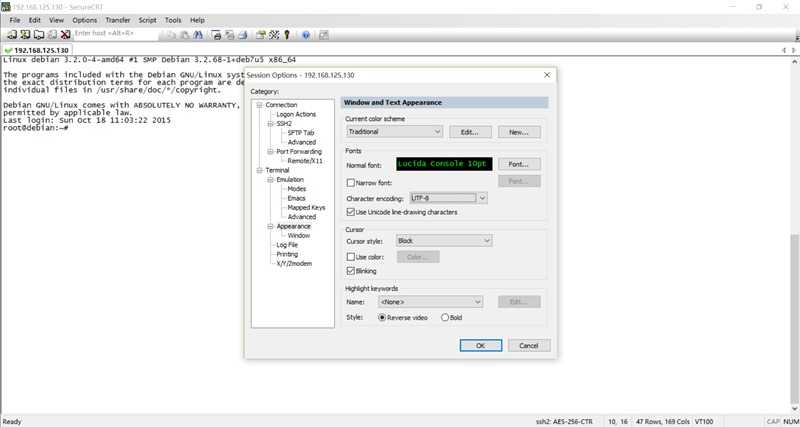
Task: Collapse the SSH2 tree node
Action: [x=270, y=123]
